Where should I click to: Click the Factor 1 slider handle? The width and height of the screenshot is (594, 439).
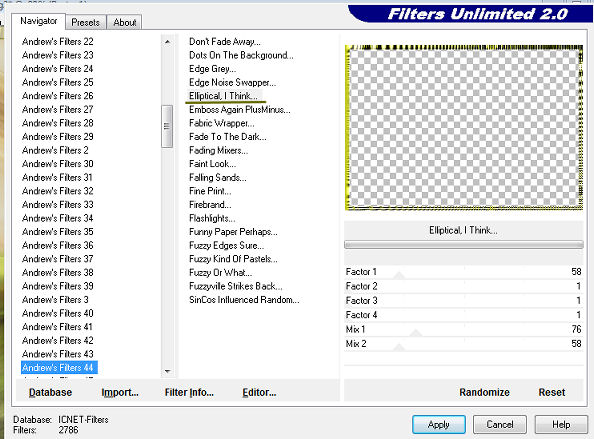(399, 275)
